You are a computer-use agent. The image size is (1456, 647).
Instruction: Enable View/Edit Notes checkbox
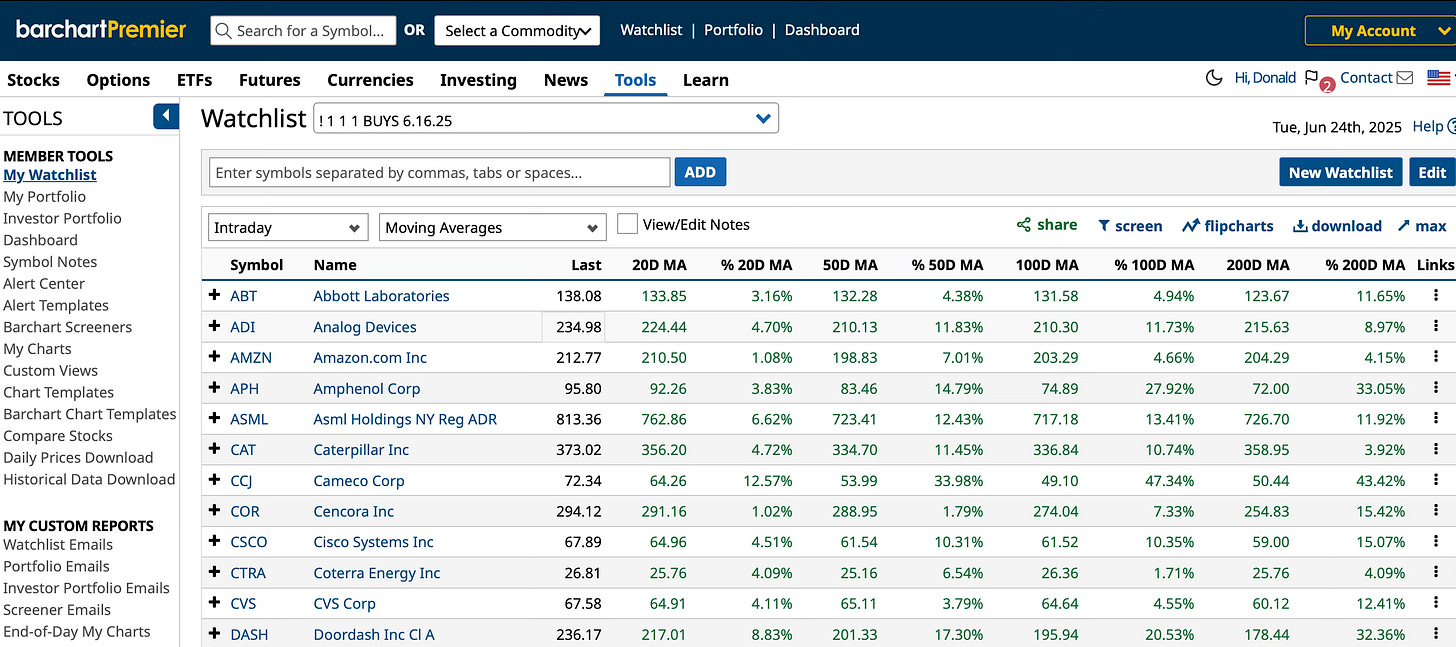[x=627, y=224]
